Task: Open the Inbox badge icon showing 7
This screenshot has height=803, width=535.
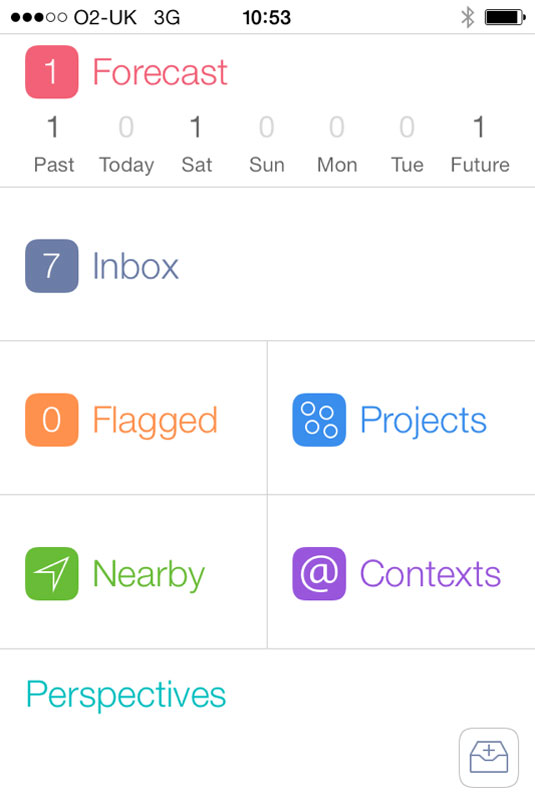Action: coord(52,266)
